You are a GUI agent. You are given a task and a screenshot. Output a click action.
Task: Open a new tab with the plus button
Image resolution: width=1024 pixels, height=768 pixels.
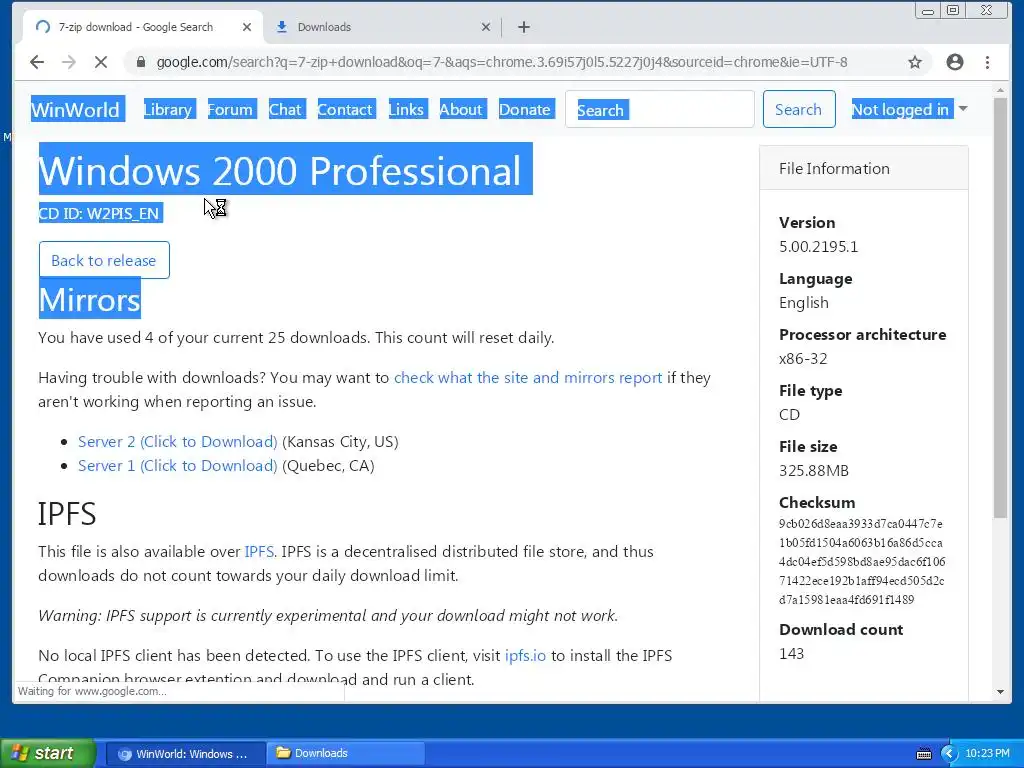pos(524,27)
